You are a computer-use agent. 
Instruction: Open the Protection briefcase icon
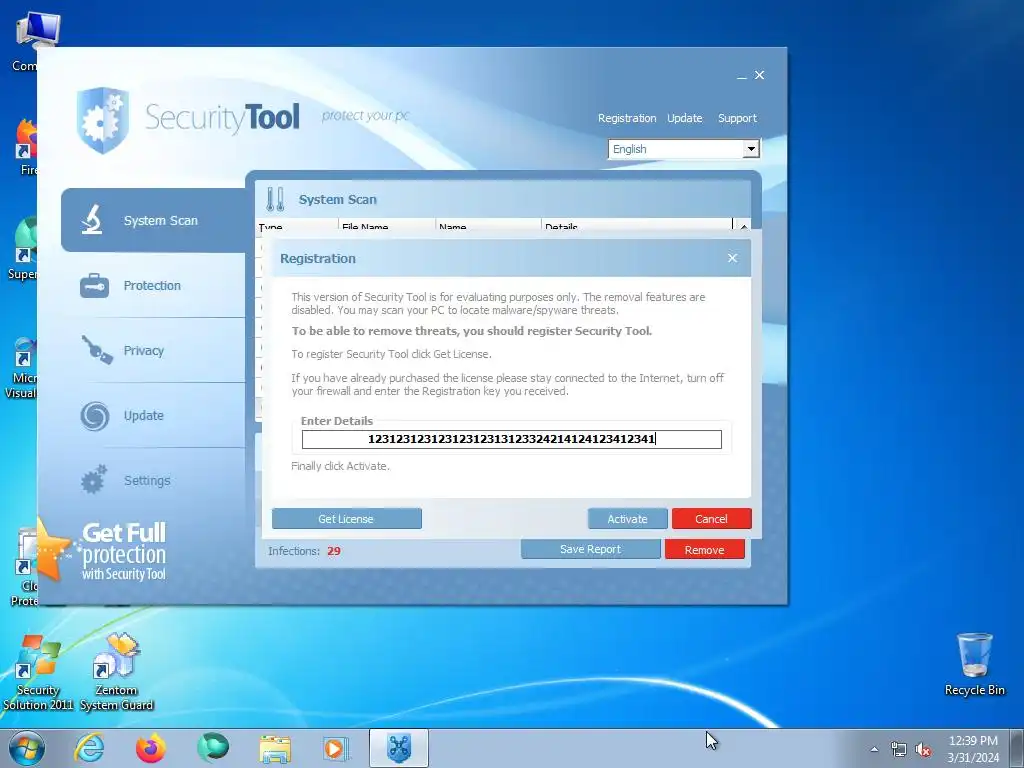[95, 285]
